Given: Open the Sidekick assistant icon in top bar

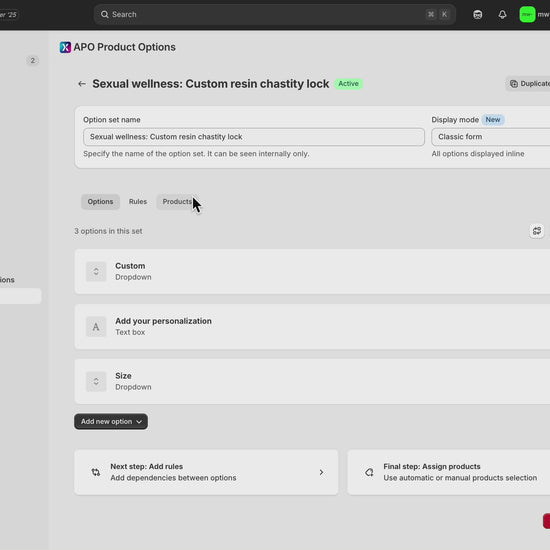Looking at the screenshot, I should [477, 14].
